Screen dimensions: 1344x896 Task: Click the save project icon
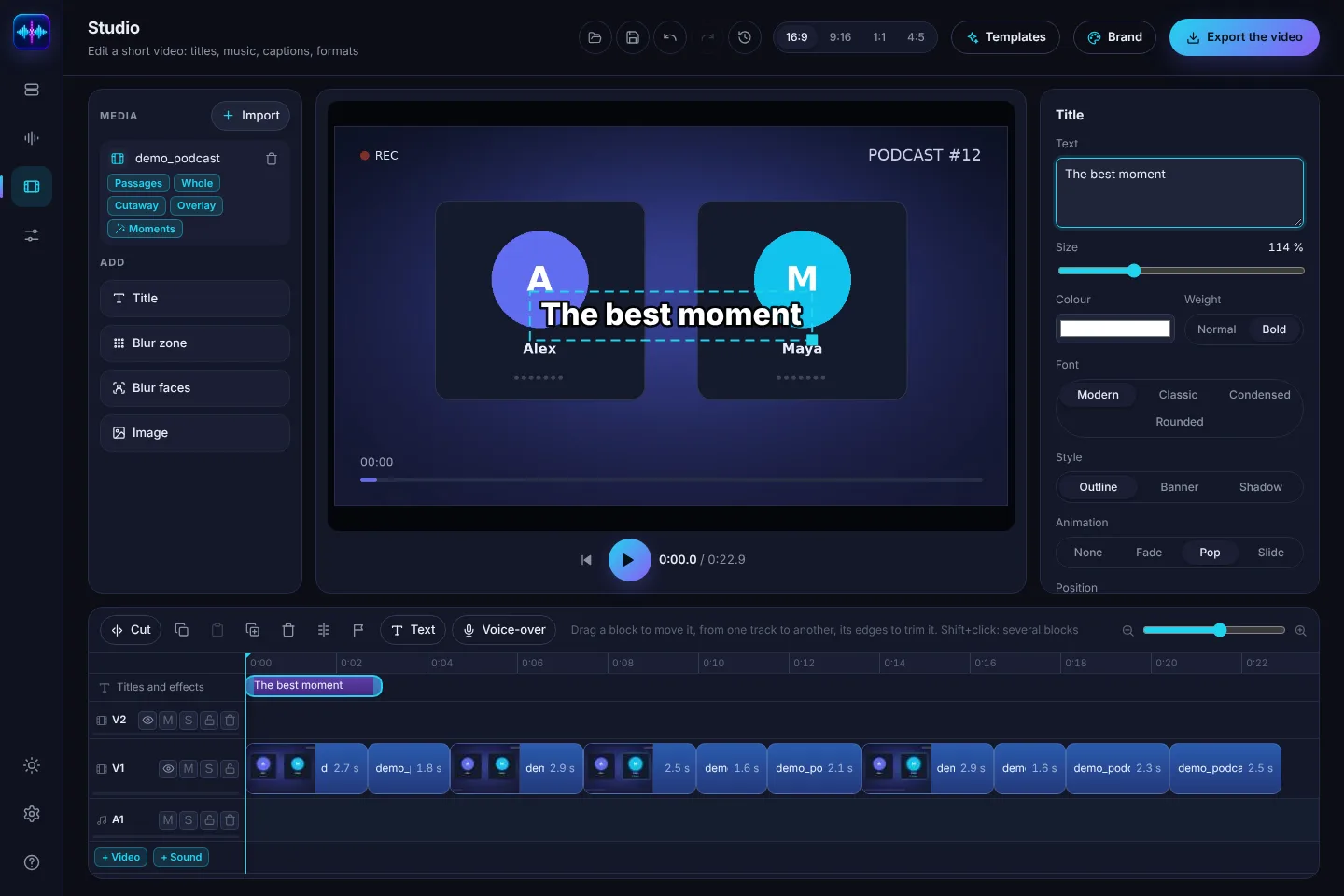pos(632,37)
